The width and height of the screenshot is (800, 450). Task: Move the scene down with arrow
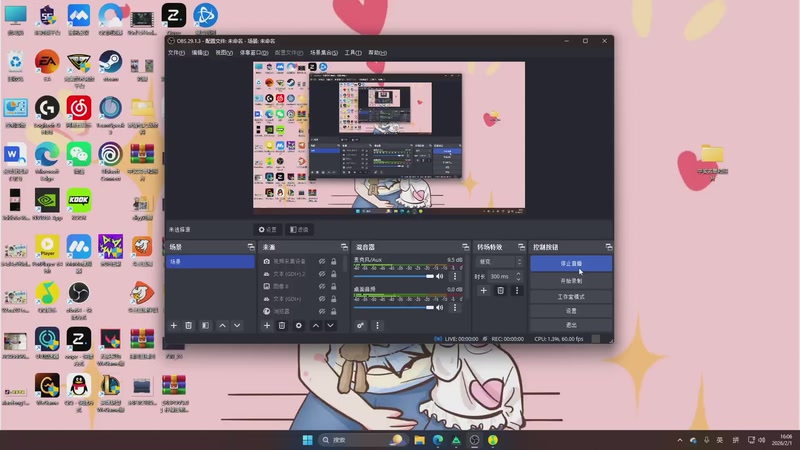237,326
